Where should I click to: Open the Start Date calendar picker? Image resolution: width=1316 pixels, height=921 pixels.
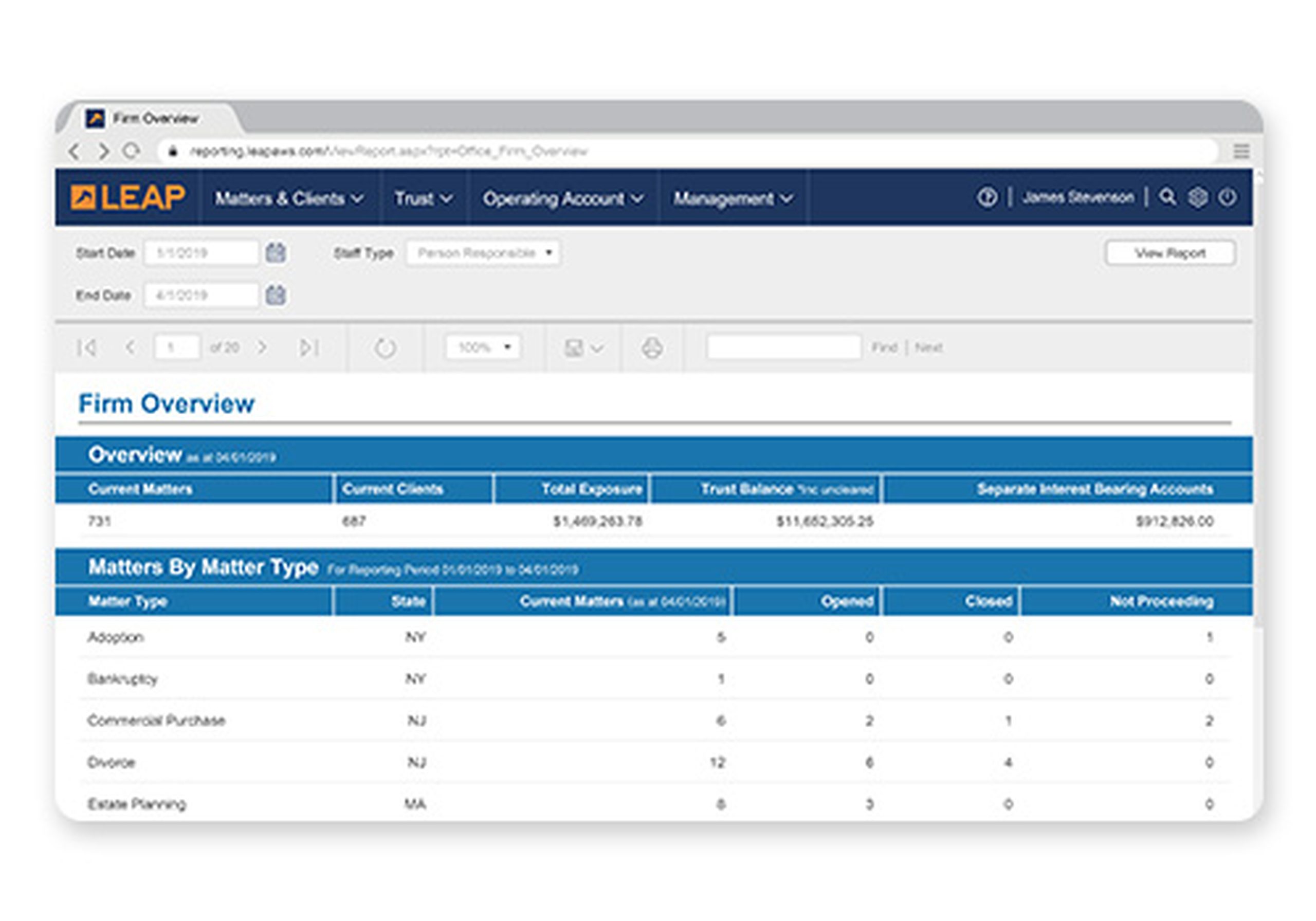click(275, 253)
